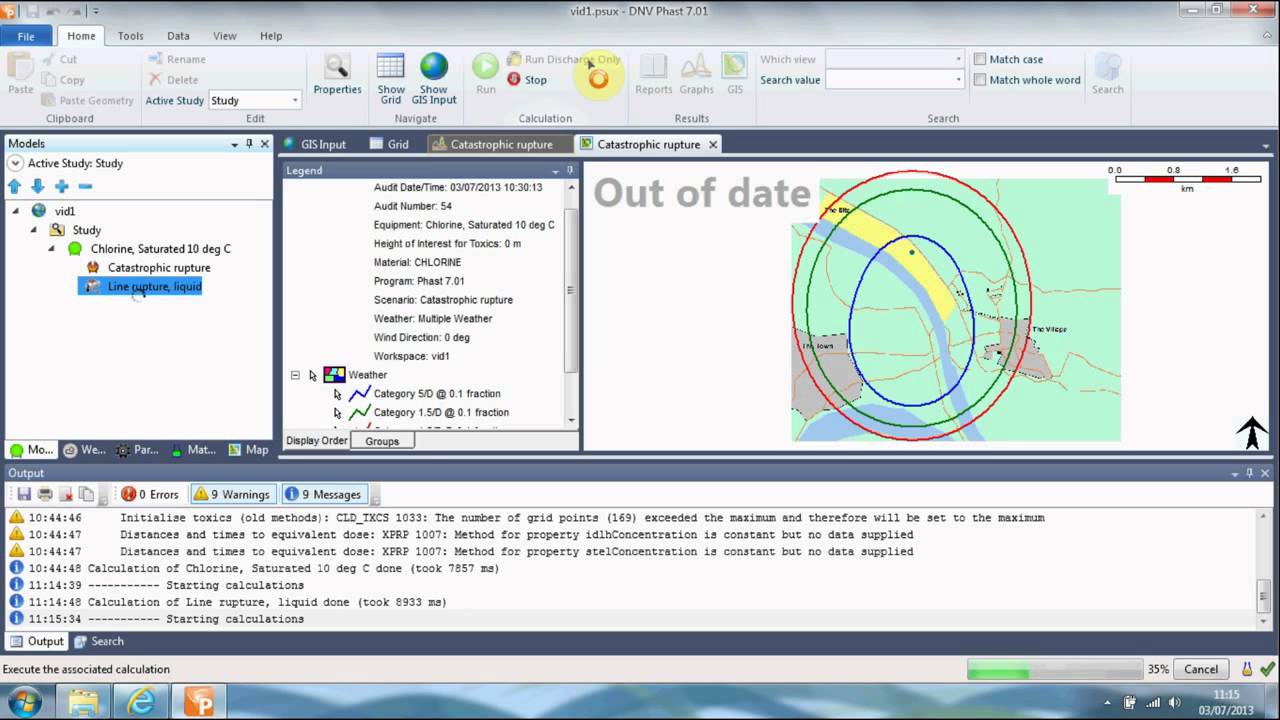Collapse the Weather group in Legend
1280x720 pixels.
(x=295, y=375)
